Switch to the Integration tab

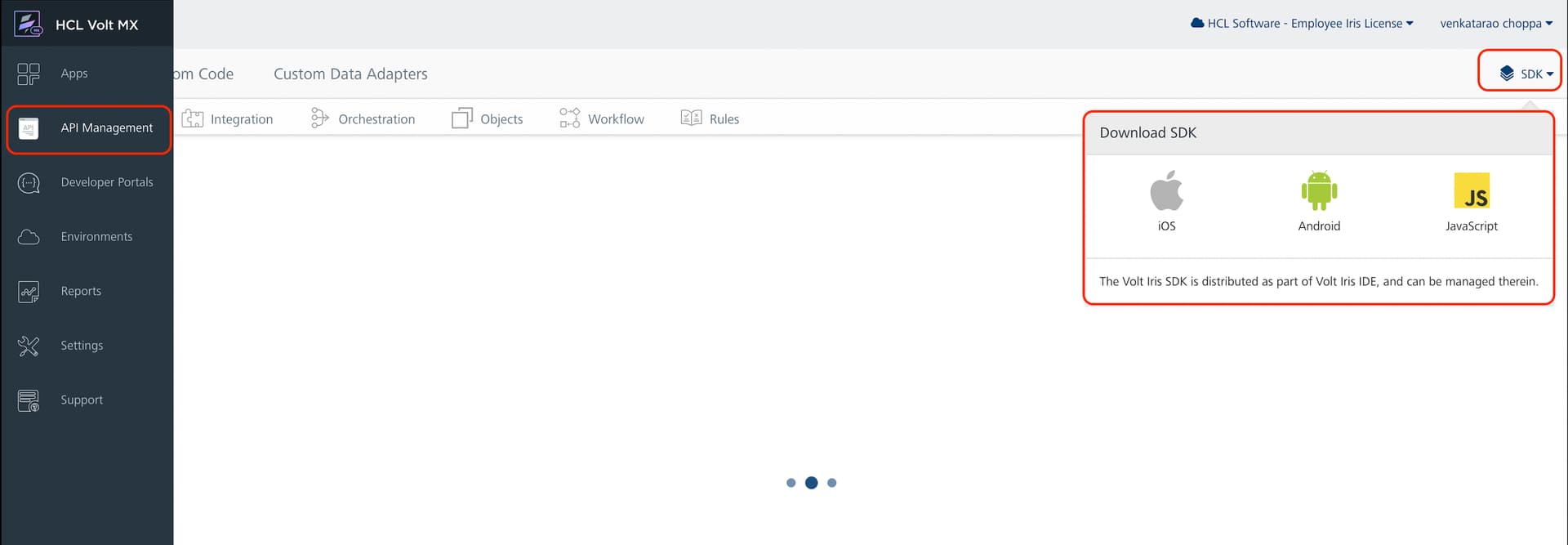227,118
